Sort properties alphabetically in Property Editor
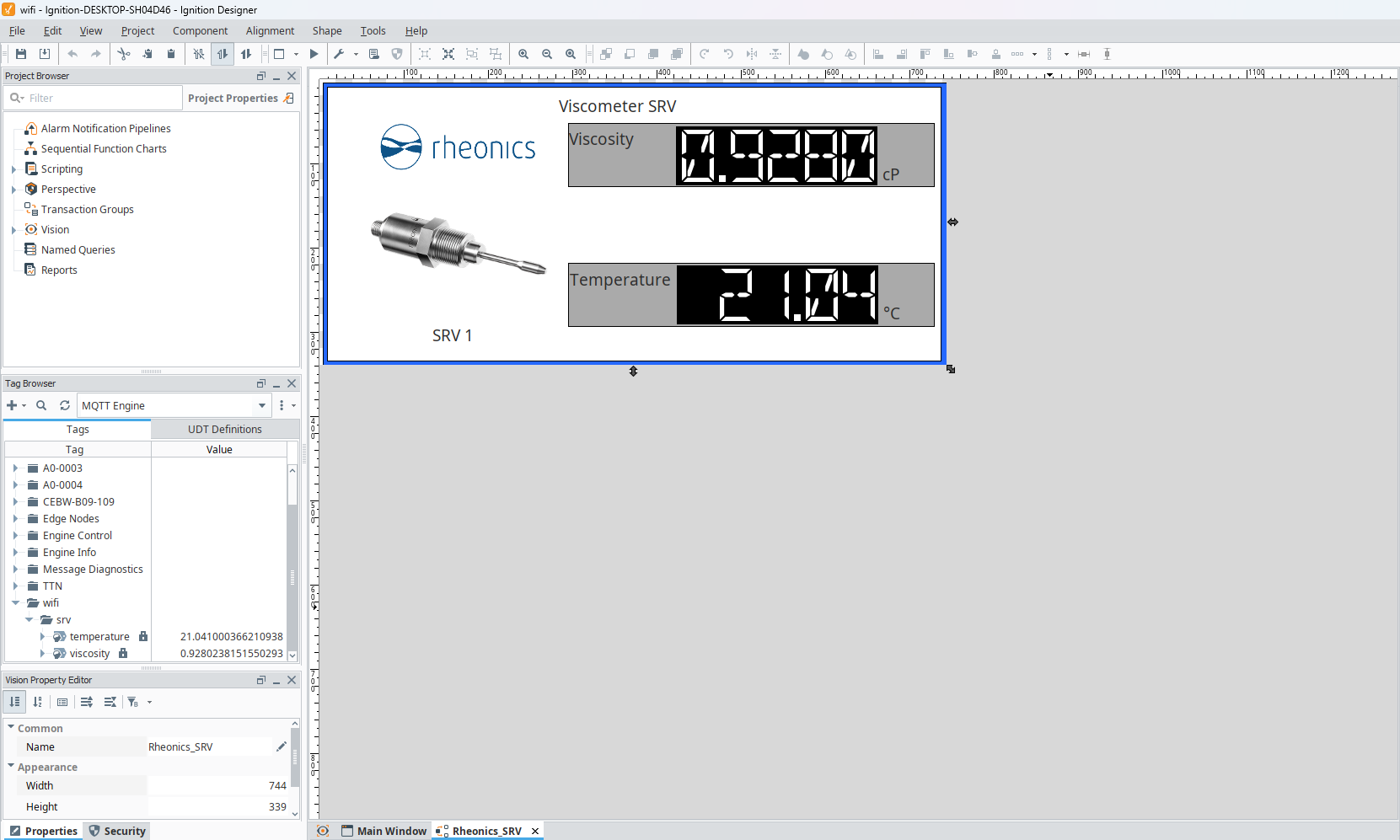Image resolution: width=1400 pixels, height=840 pixels. (38, 702)
